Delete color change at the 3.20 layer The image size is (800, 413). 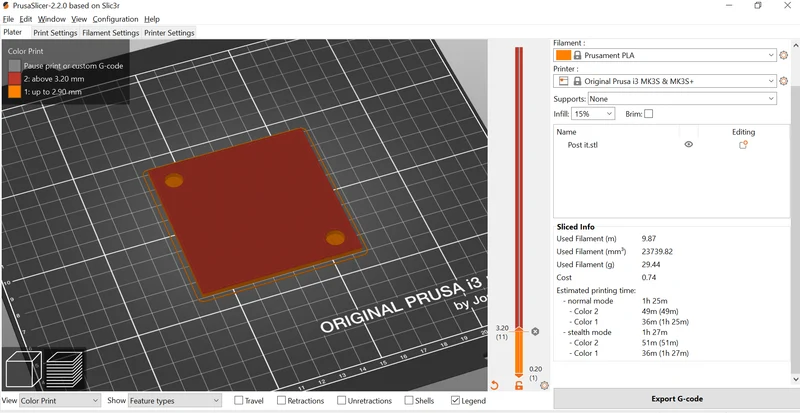(x=535, y=331)
